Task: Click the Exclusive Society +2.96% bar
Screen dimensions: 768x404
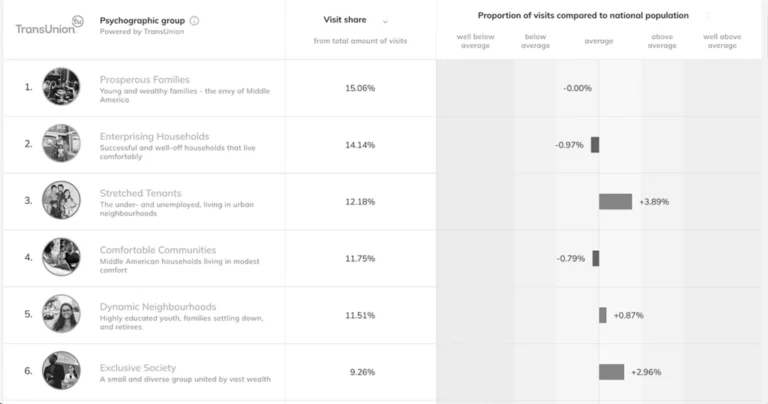Action: coord(611,372)
